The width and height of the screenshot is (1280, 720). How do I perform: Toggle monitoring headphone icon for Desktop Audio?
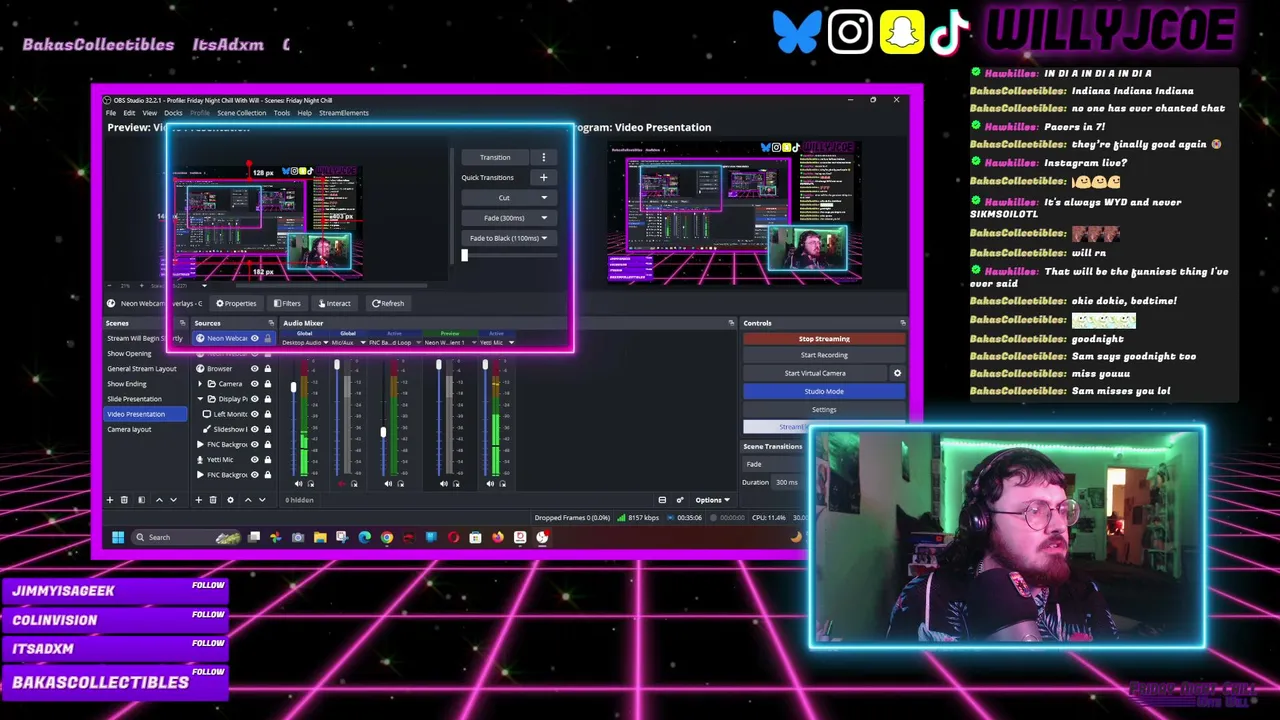310,484
